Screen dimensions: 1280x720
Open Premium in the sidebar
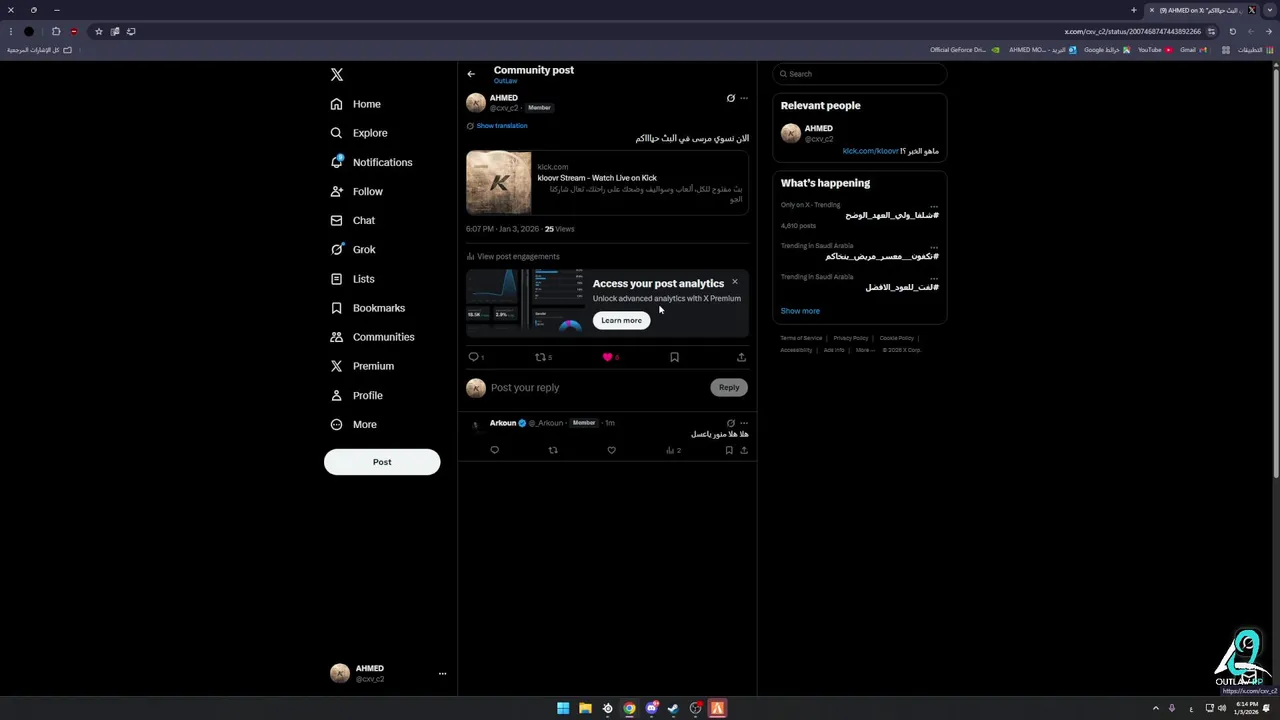(x=362, y=366)
